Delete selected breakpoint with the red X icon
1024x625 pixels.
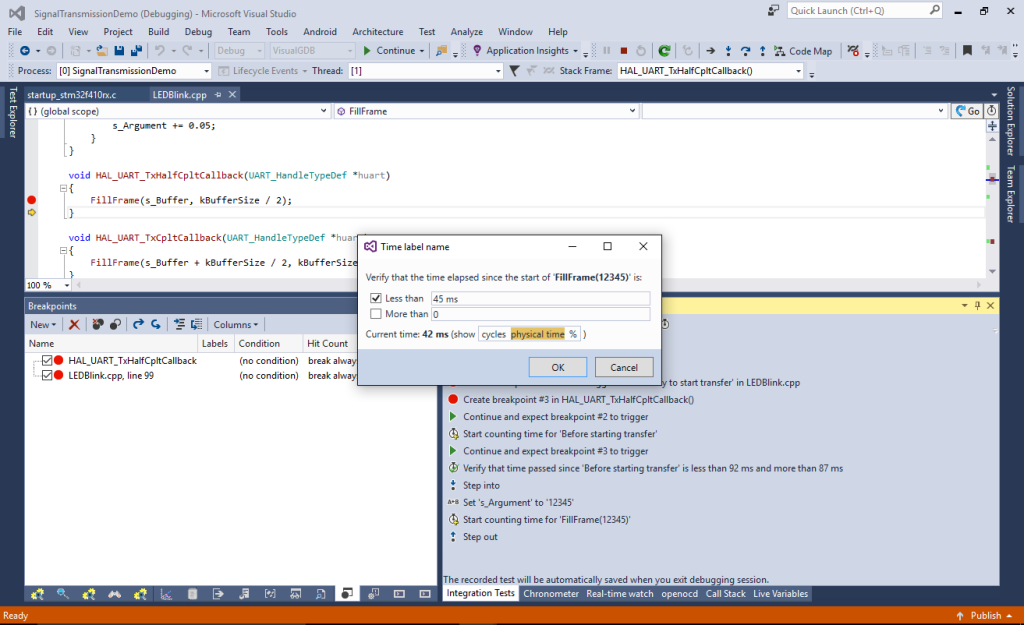click(x=73, y=324)
